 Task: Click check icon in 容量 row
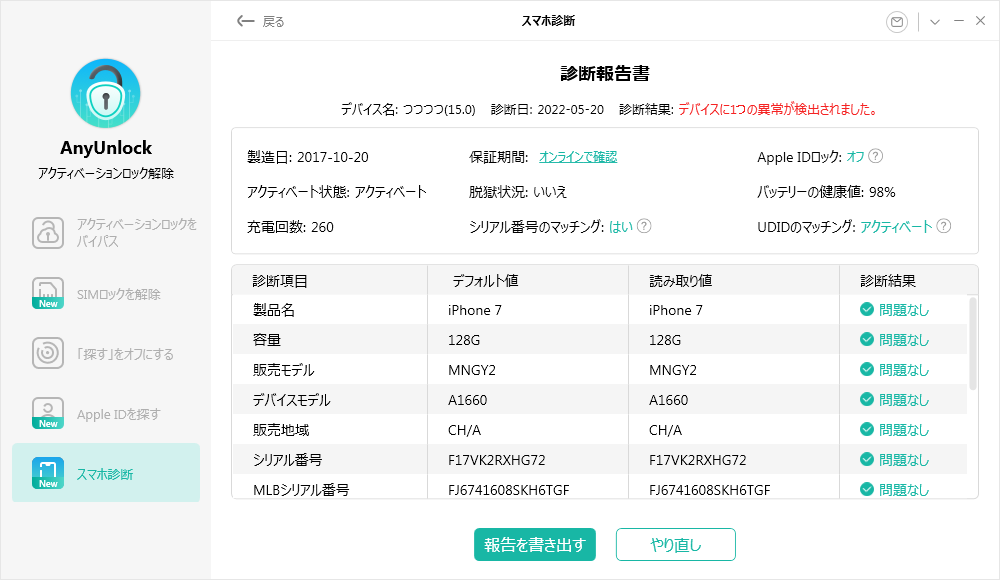(866, 339)
